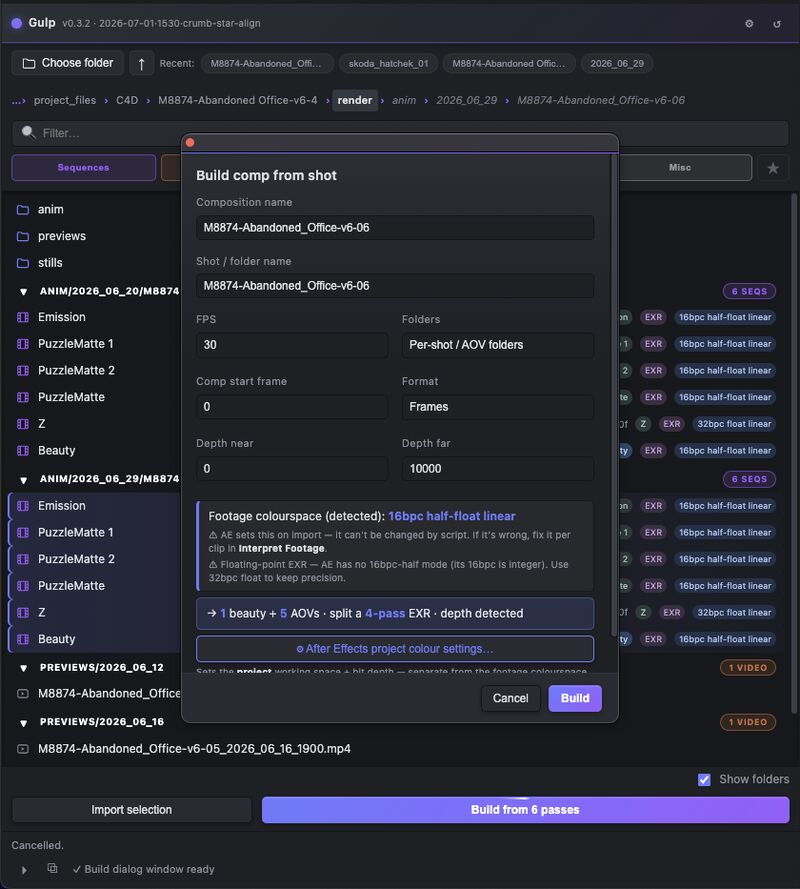Click the Depth far field showing 10000
The image size is (800, 889).
tap(497, 468)
